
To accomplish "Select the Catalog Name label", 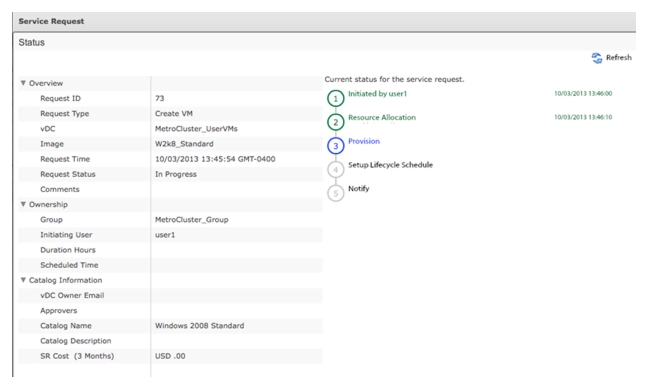I will 66,326.
